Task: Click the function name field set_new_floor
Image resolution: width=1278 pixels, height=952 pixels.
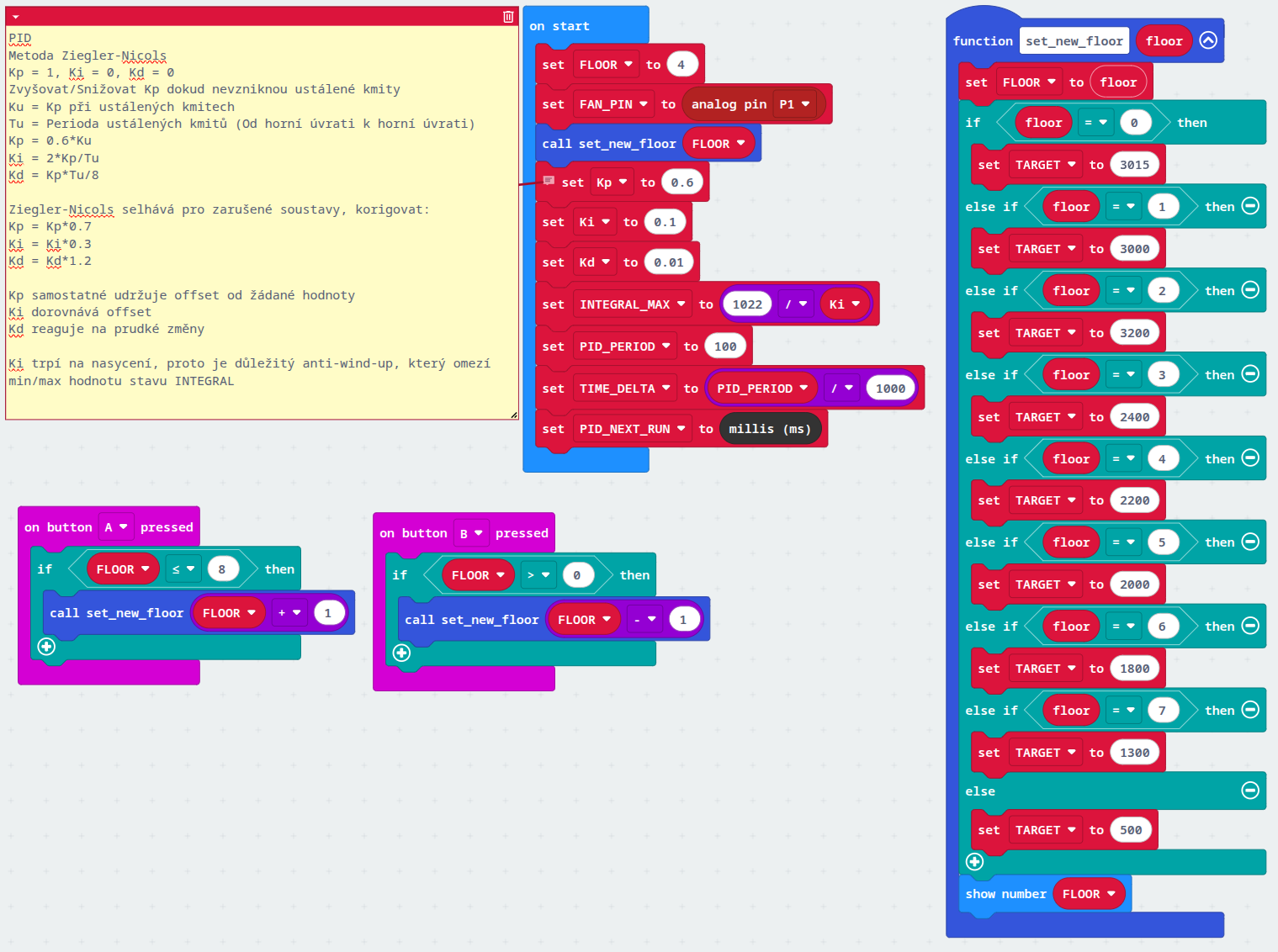Action: [x=1074, y=40]
